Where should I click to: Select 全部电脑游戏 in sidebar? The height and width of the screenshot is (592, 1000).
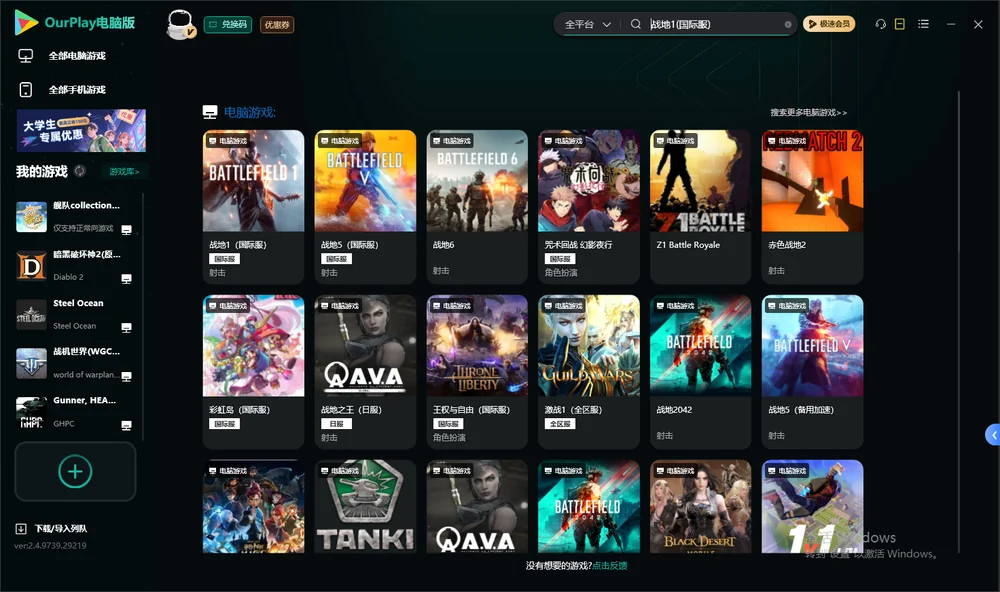[77, 56]
